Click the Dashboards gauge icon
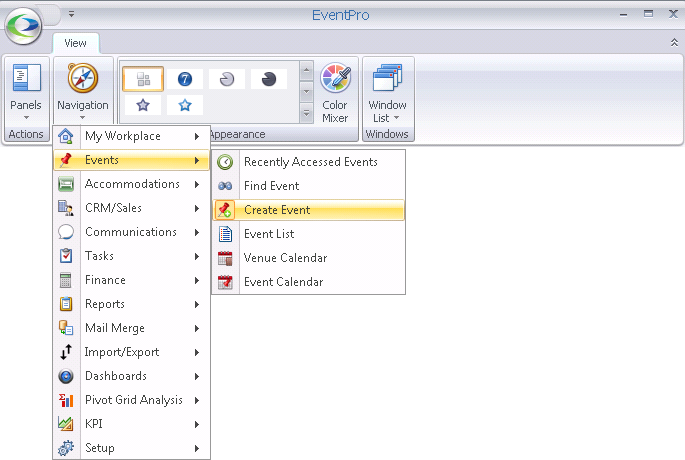This screenshot has height=460, width=685. tap(66, 376)
